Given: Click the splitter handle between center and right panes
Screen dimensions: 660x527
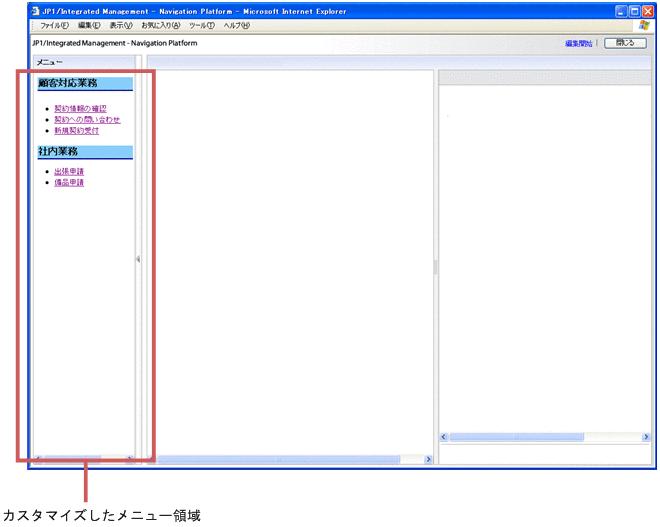Looking at the screenshot, I should pos(436,267).
